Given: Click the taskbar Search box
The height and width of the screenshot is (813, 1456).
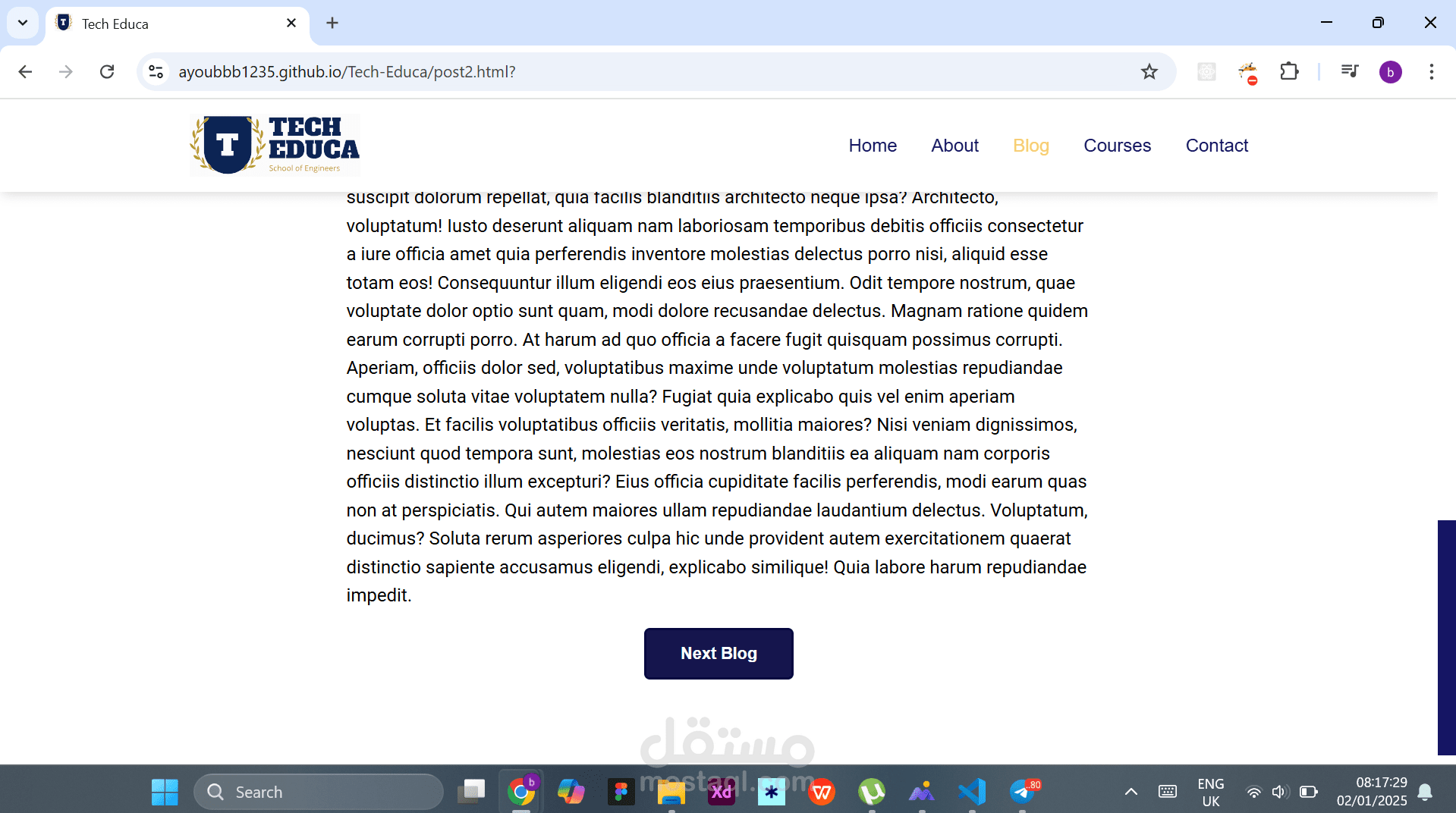Looking at the screenshot, I should 319,792.
